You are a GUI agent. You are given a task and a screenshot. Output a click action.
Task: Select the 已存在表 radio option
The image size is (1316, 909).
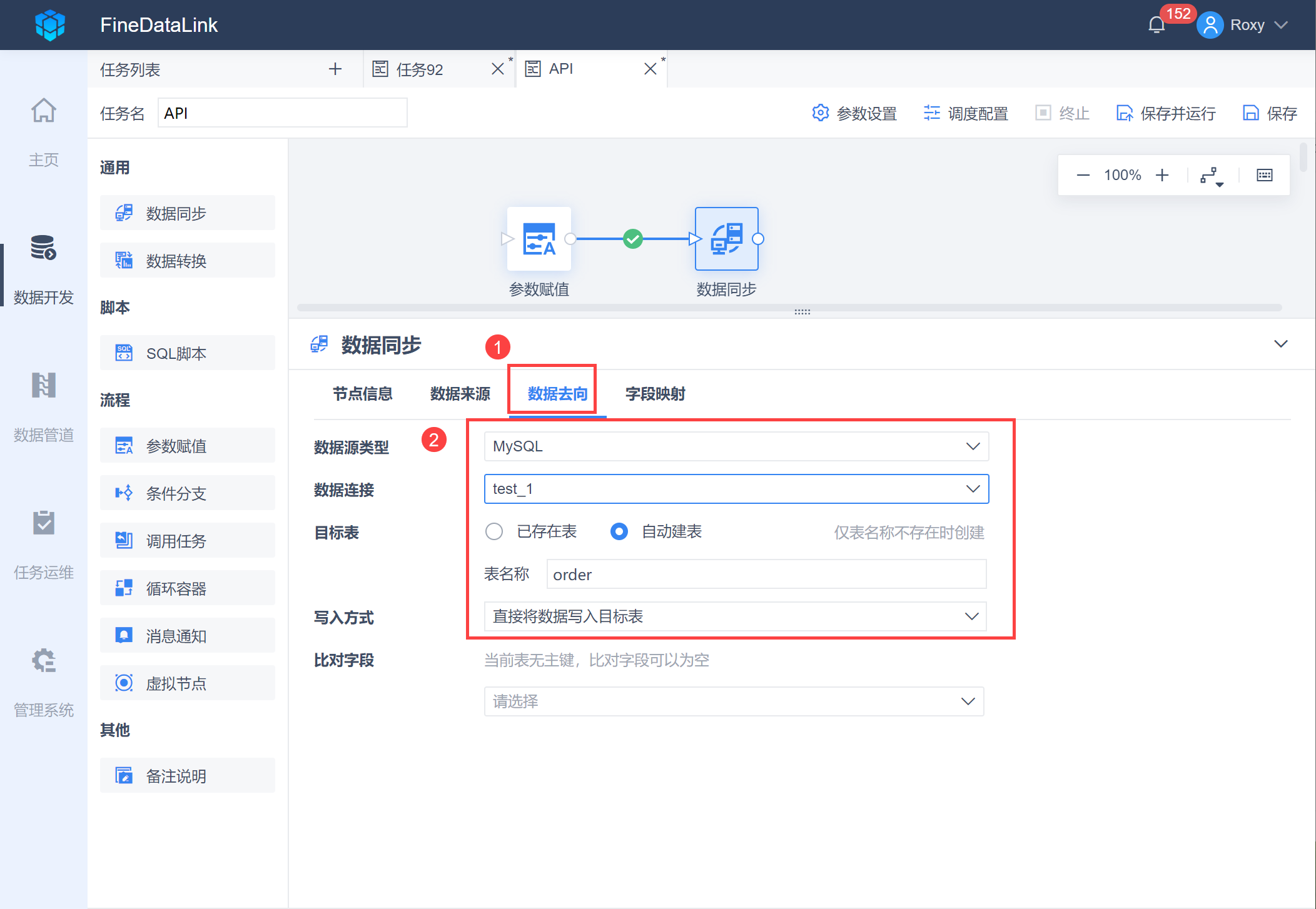click(x=494, y=531)
